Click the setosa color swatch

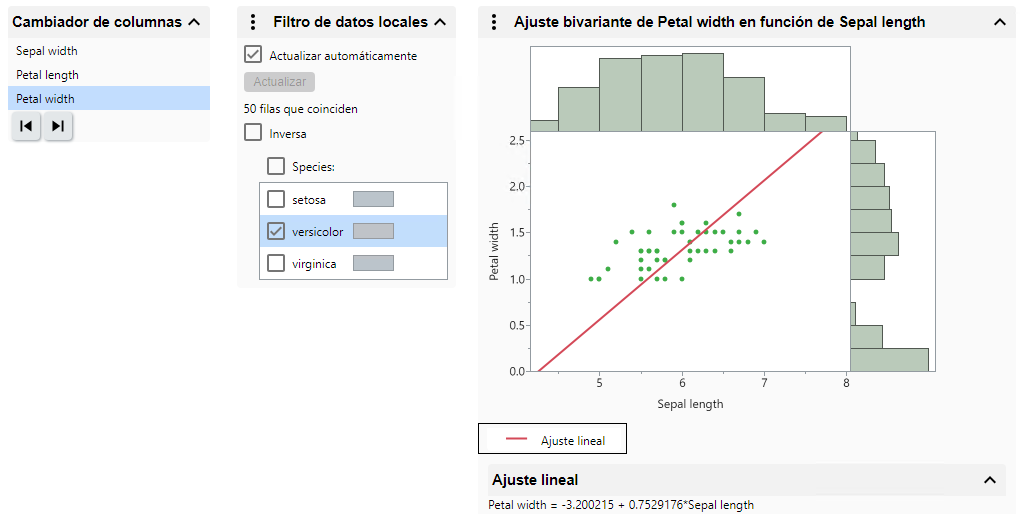click(x=373, y=199)
